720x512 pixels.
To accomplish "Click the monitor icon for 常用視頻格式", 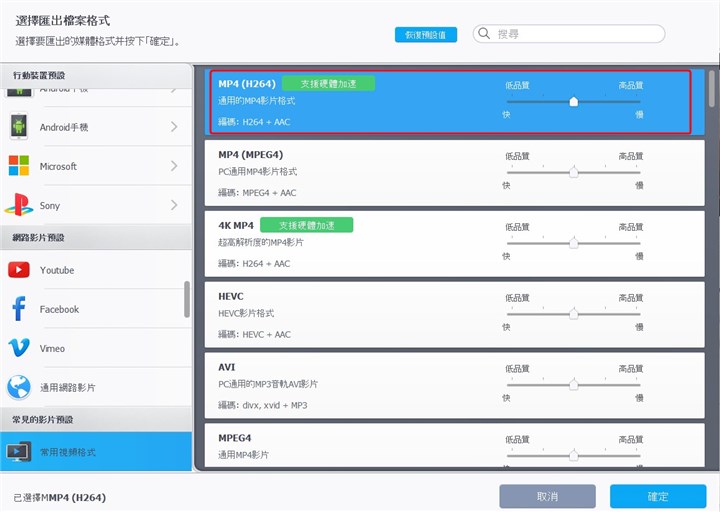I will [x=19, y=451].
